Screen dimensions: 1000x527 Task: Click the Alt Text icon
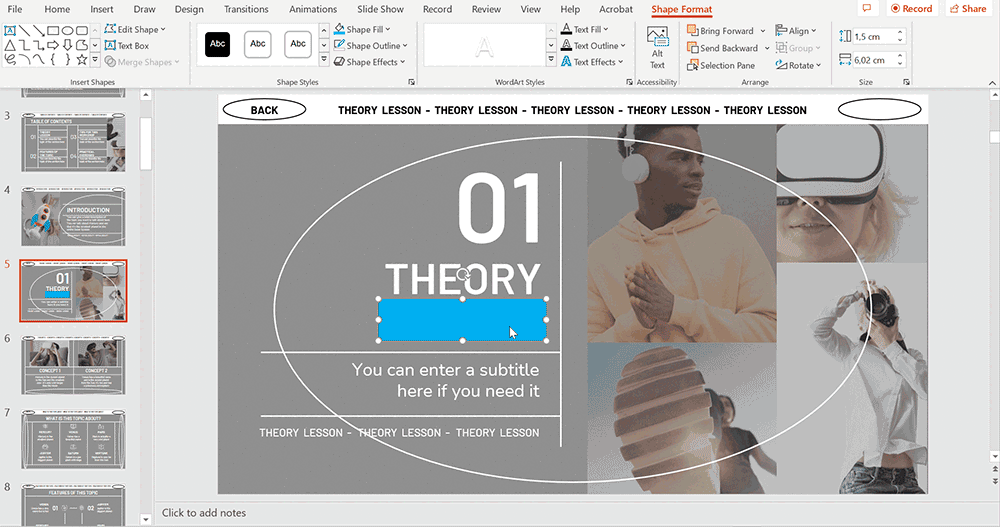point(657,46)
